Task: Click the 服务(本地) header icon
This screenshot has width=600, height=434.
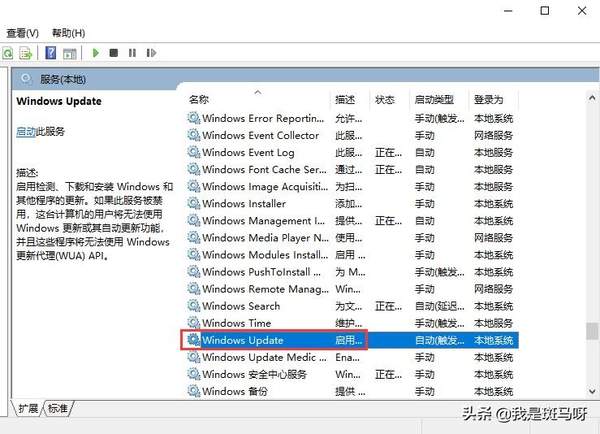Action: coord(26,79)
